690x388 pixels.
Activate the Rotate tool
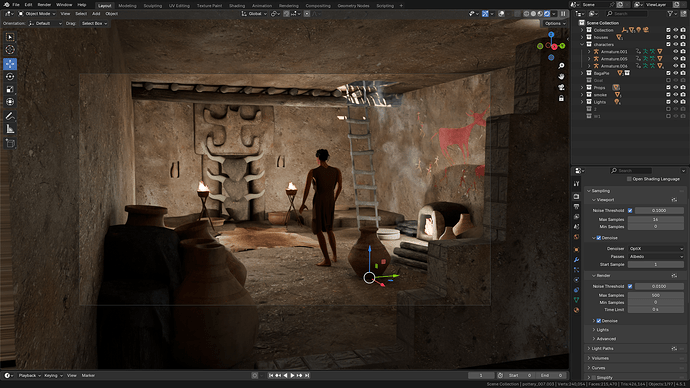(x=10, y=77)
